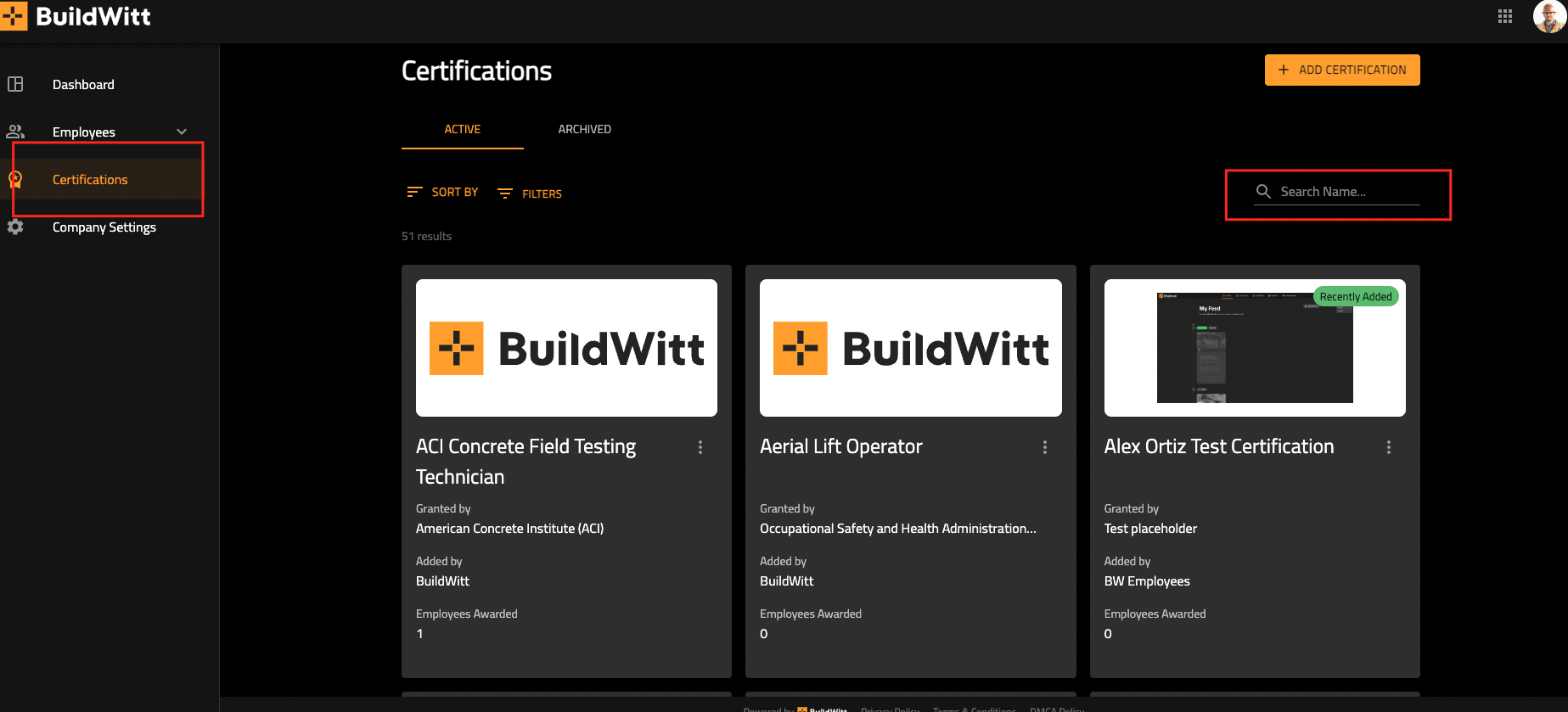Screen dimensions: 1568x712
Task: Click the Recently Added badge
Action: (x=1356, y=296)
